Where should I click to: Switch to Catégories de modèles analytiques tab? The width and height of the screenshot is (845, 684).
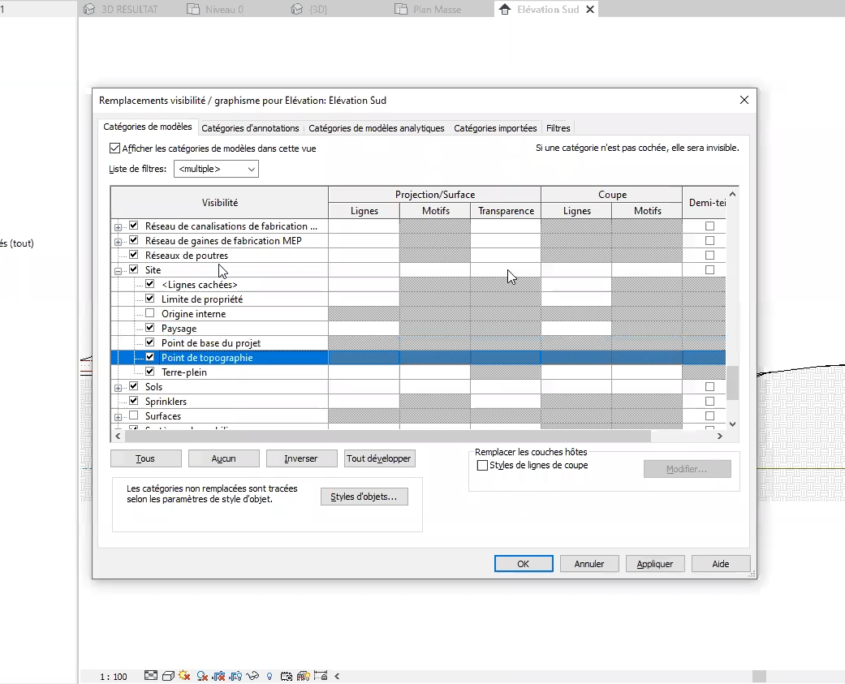pyautogui.click(x=376, y=128)
